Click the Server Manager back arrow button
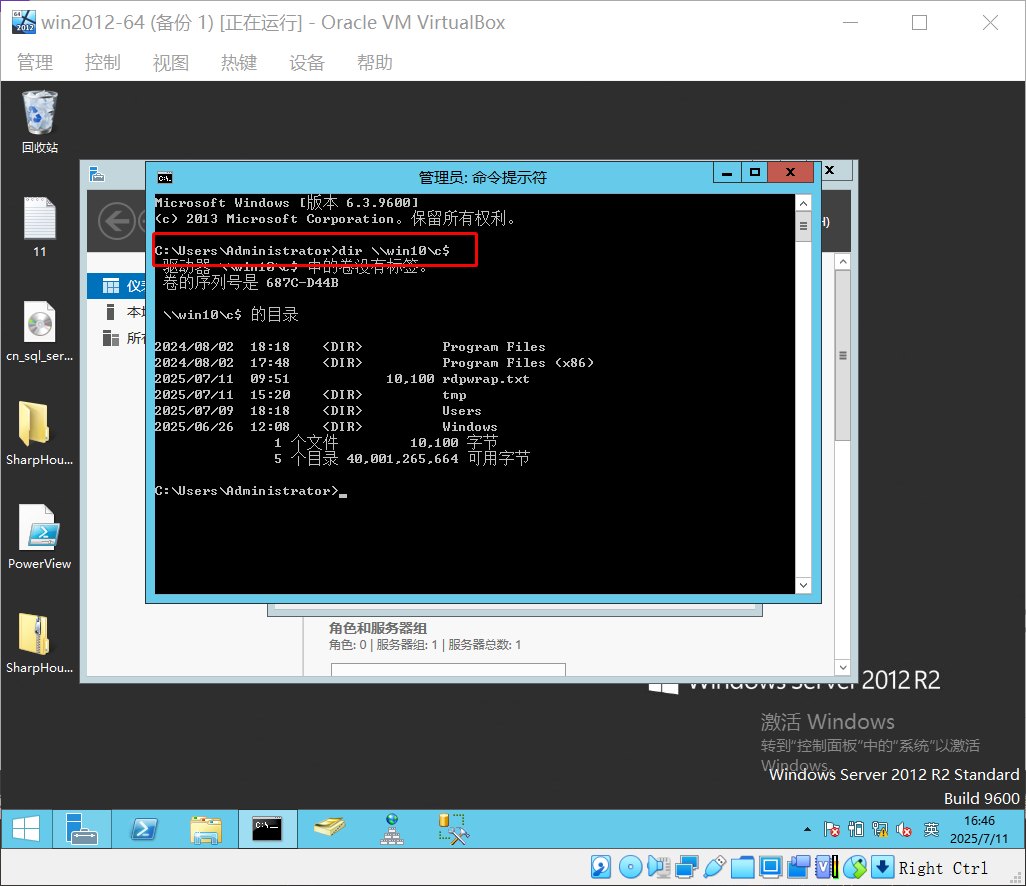 pos(118,220)
